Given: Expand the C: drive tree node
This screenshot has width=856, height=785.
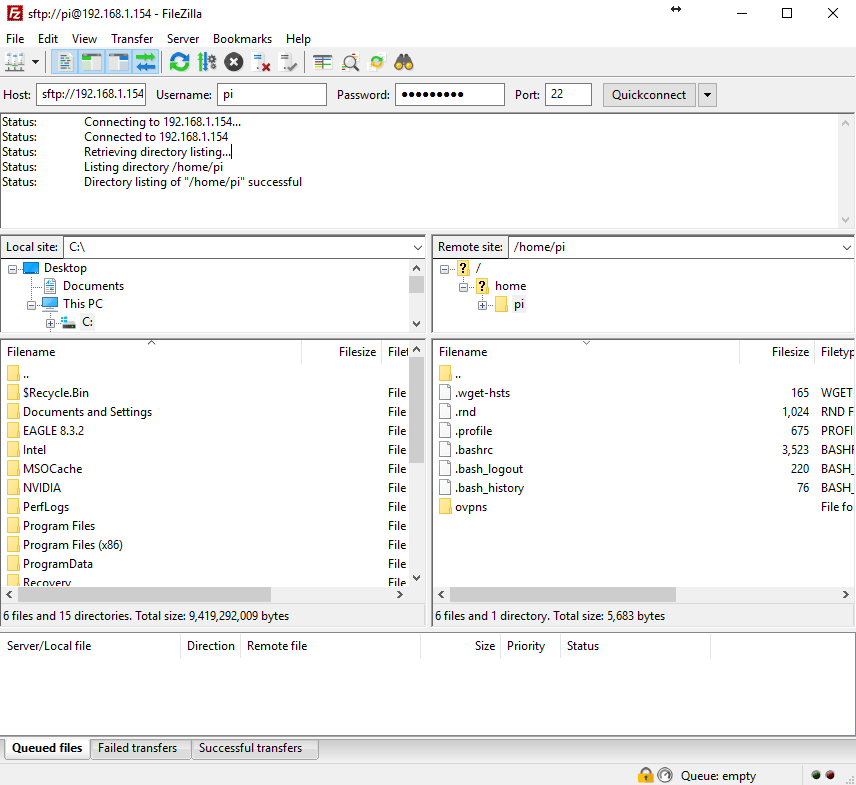Looking at the screenshot, I should pos(50,323).
